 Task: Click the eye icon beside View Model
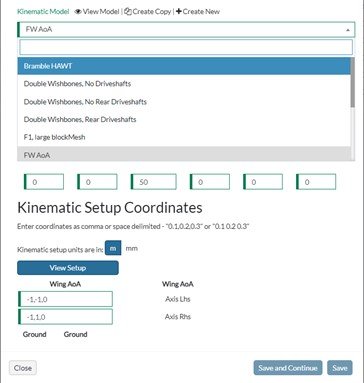[78, 12]
